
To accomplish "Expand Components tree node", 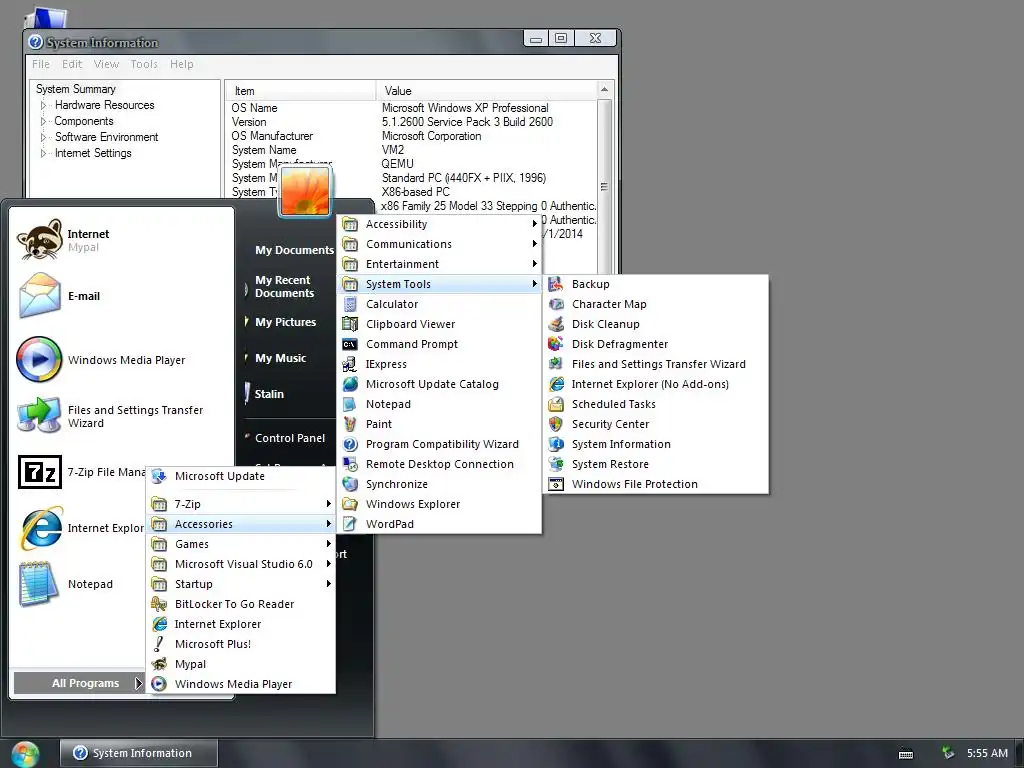I will coord(43,121).
